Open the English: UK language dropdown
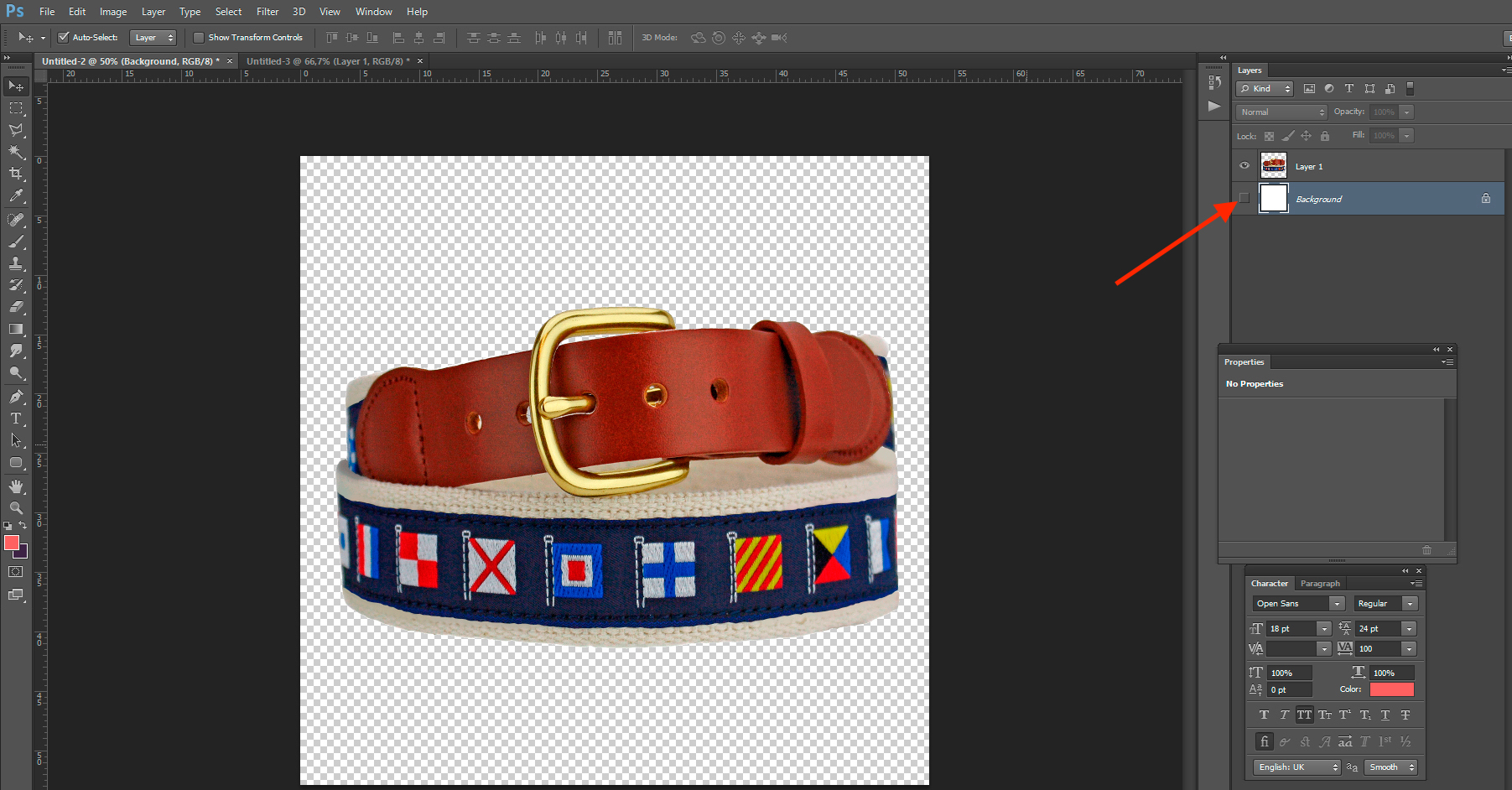 (x=1298, y=767)
